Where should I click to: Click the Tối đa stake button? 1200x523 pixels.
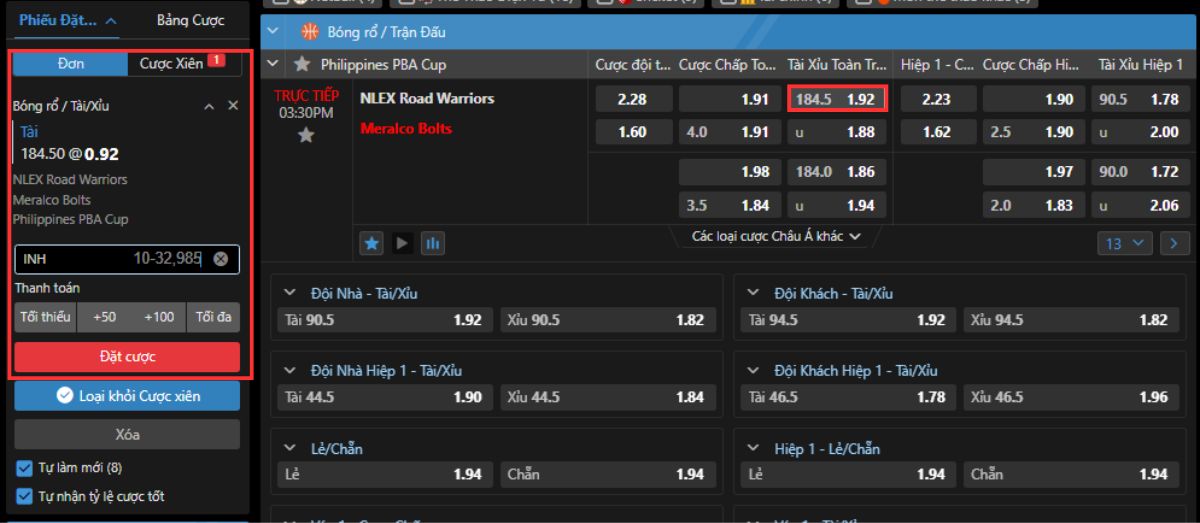click(x=213, y=317)
